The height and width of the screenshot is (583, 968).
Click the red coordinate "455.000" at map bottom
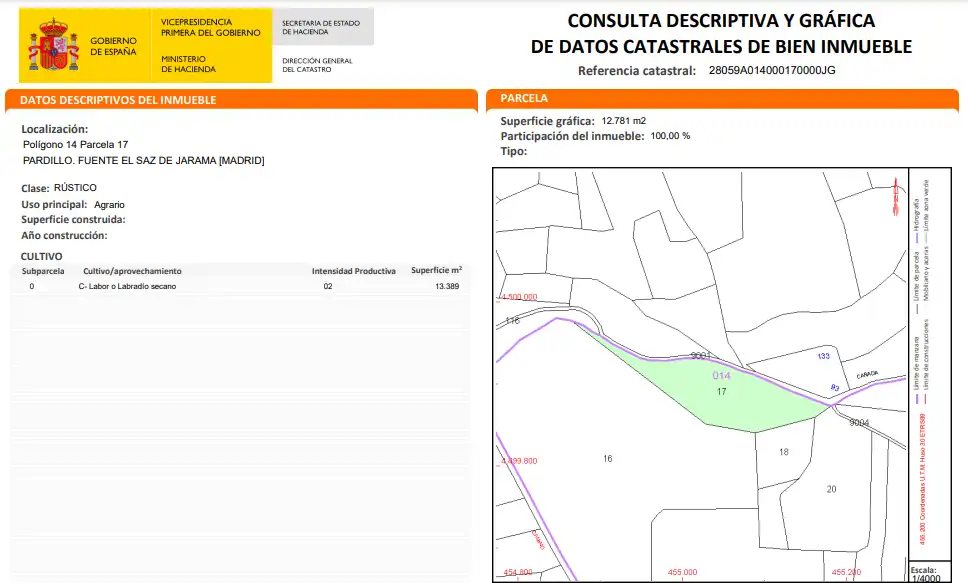click(682, 573)
